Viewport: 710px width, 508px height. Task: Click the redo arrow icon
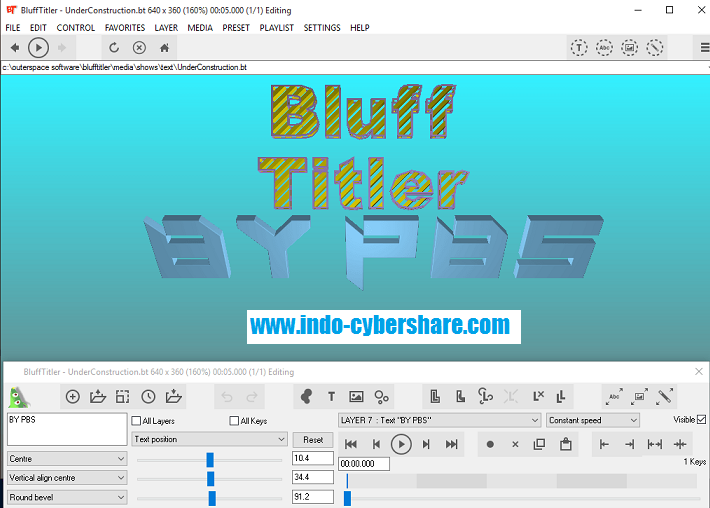click(252, 397)
